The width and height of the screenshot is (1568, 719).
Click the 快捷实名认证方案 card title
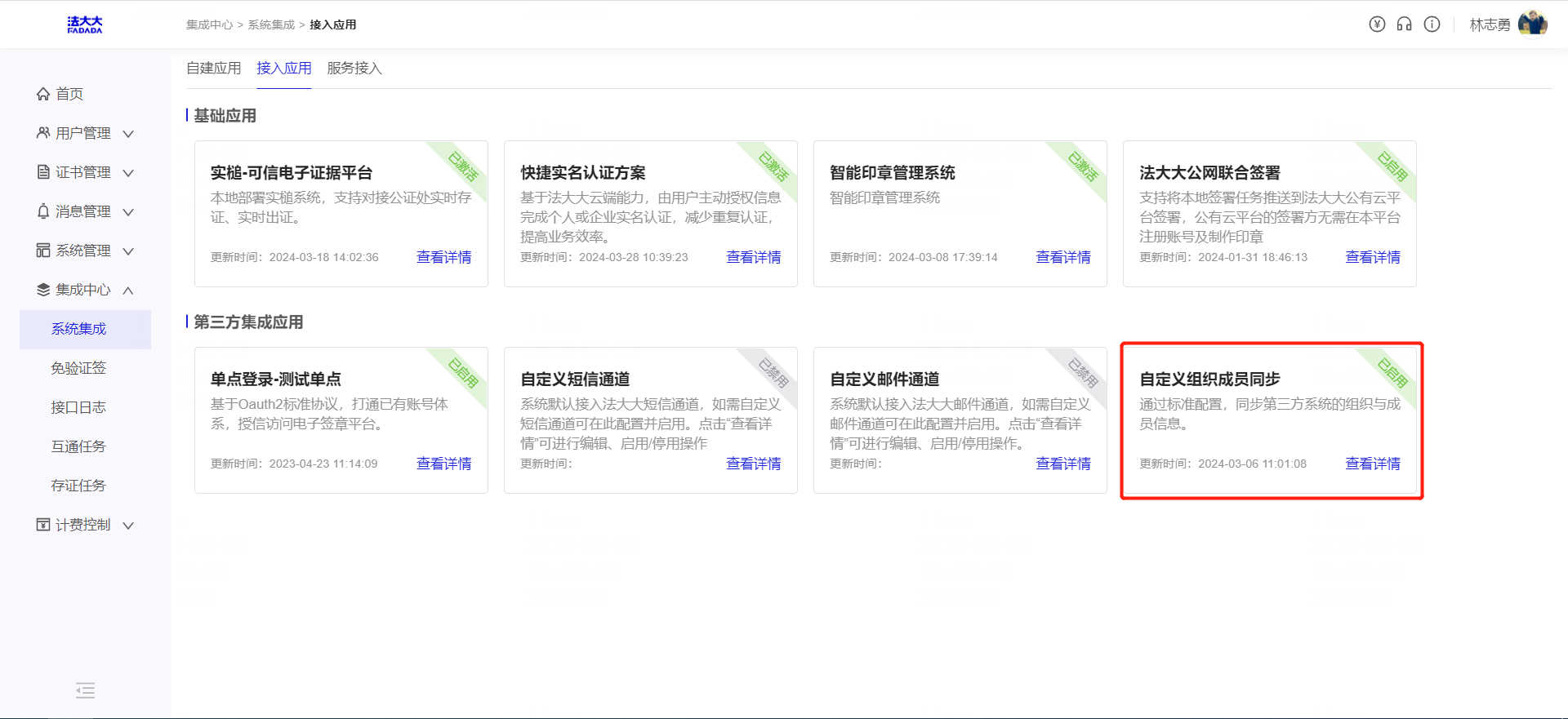[x=583, y=173]
